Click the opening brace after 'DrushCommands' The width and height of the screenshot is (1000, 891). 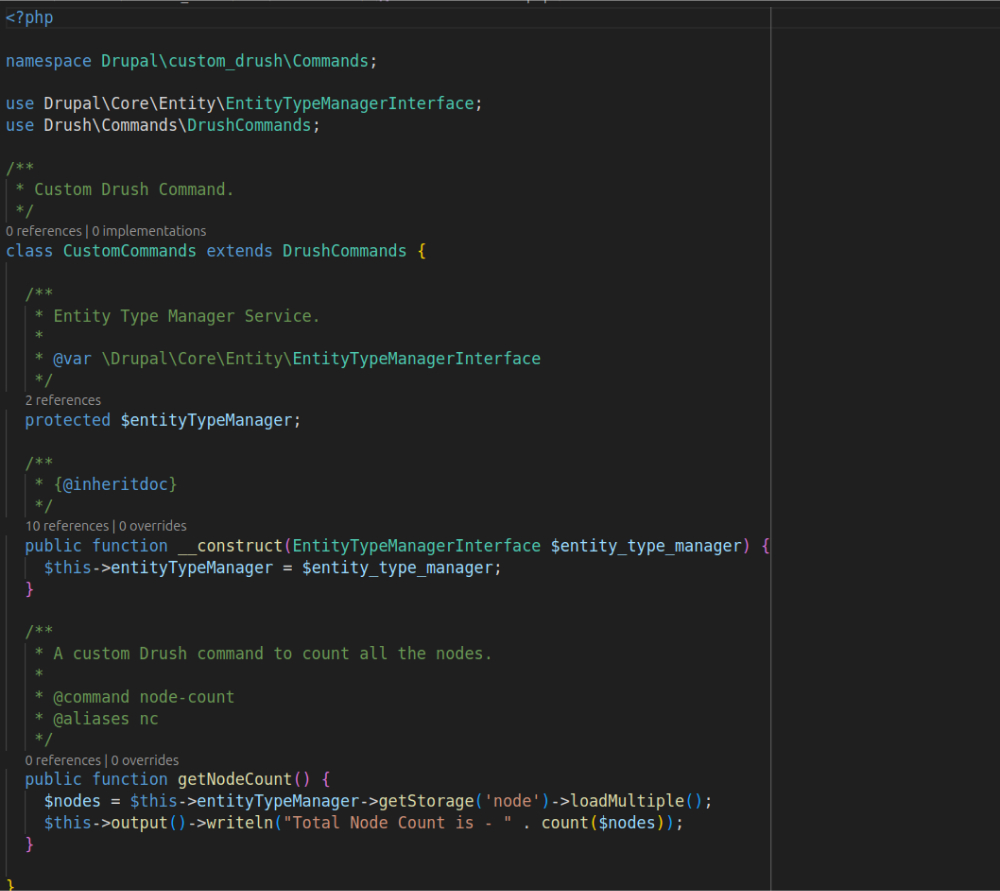pos(421,251)
